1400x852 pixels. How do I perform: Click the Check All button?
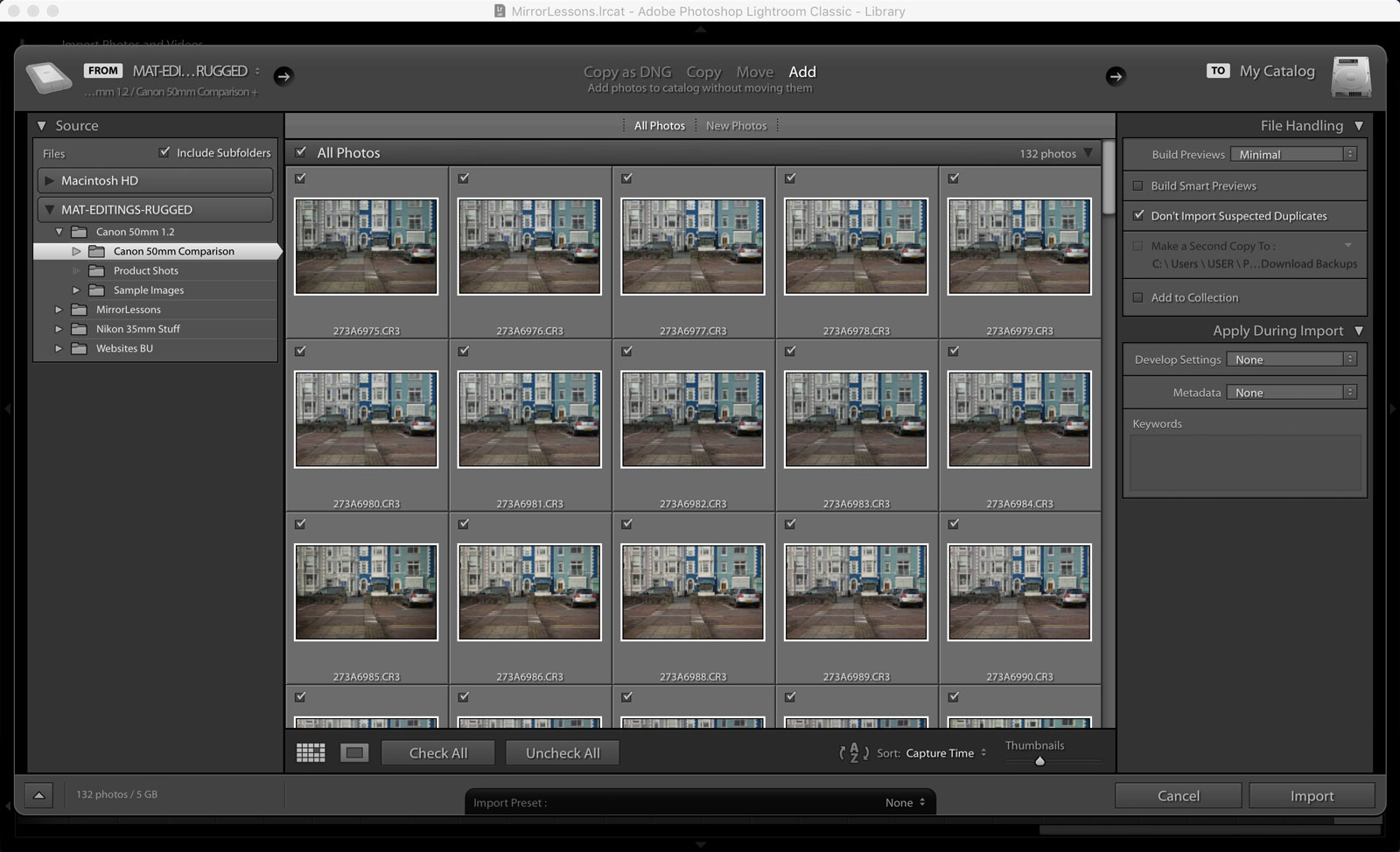pos(438,753)
